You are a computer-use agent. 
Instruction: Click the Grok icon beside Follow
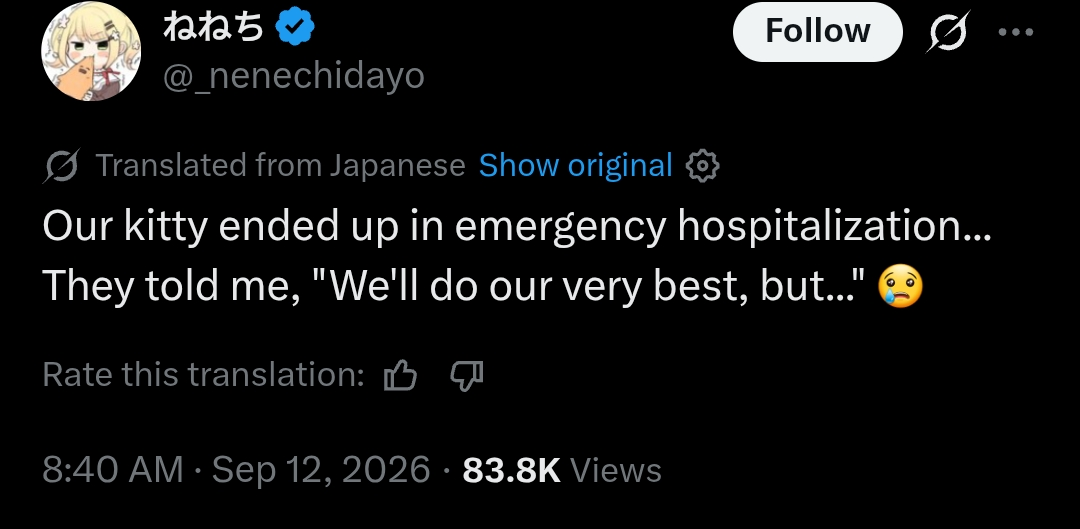948,32
